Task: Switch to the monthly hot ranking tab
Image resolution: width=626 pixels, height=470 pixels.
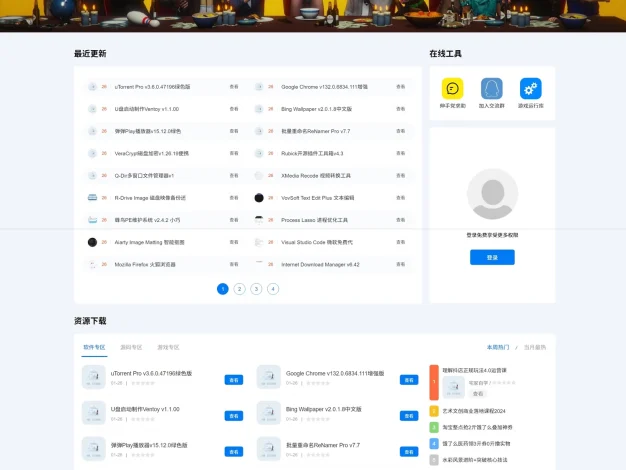Action: pyautogui.click(x=535, y=347)
